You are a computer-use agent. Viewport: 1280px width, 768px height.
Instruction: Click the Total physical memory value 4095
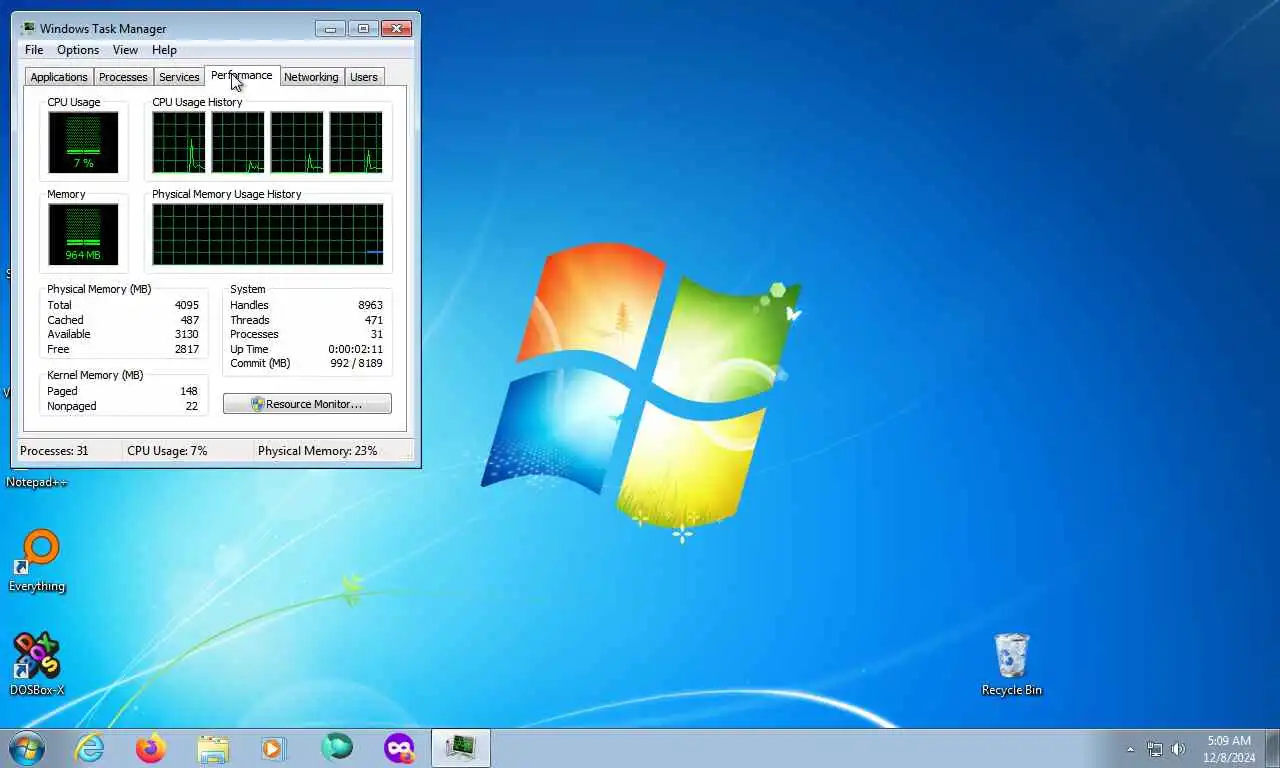(186, 305)
